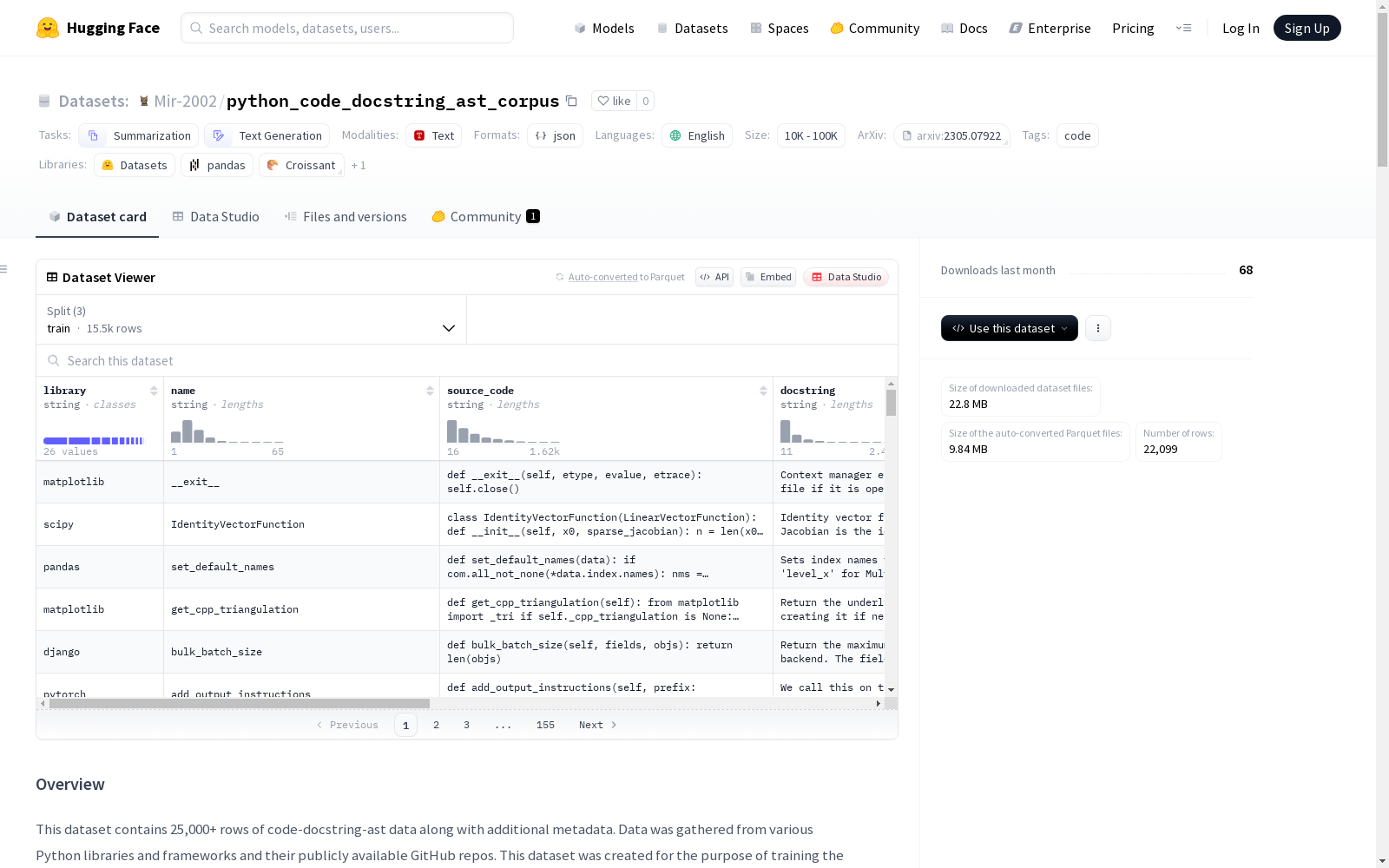
Task: Open the left sidebar table-of-contents icon
Action: (x=3, y=269)
